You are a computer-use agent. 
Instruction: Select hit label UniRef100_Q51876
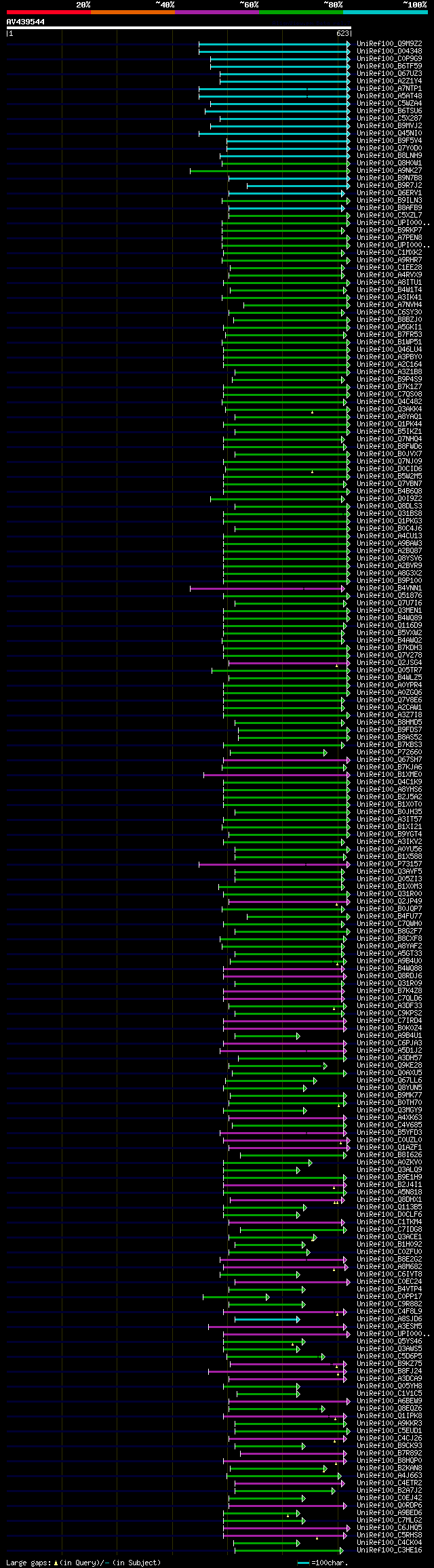(389, 596)
